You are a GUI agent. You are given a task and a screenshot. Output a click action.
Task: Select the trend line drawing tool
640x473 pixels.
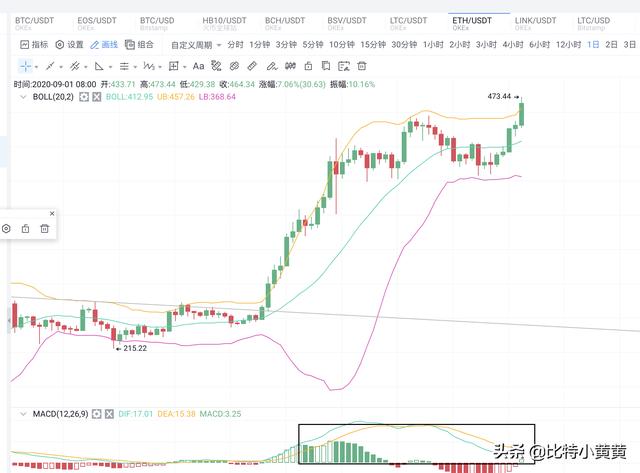point(50,66)
